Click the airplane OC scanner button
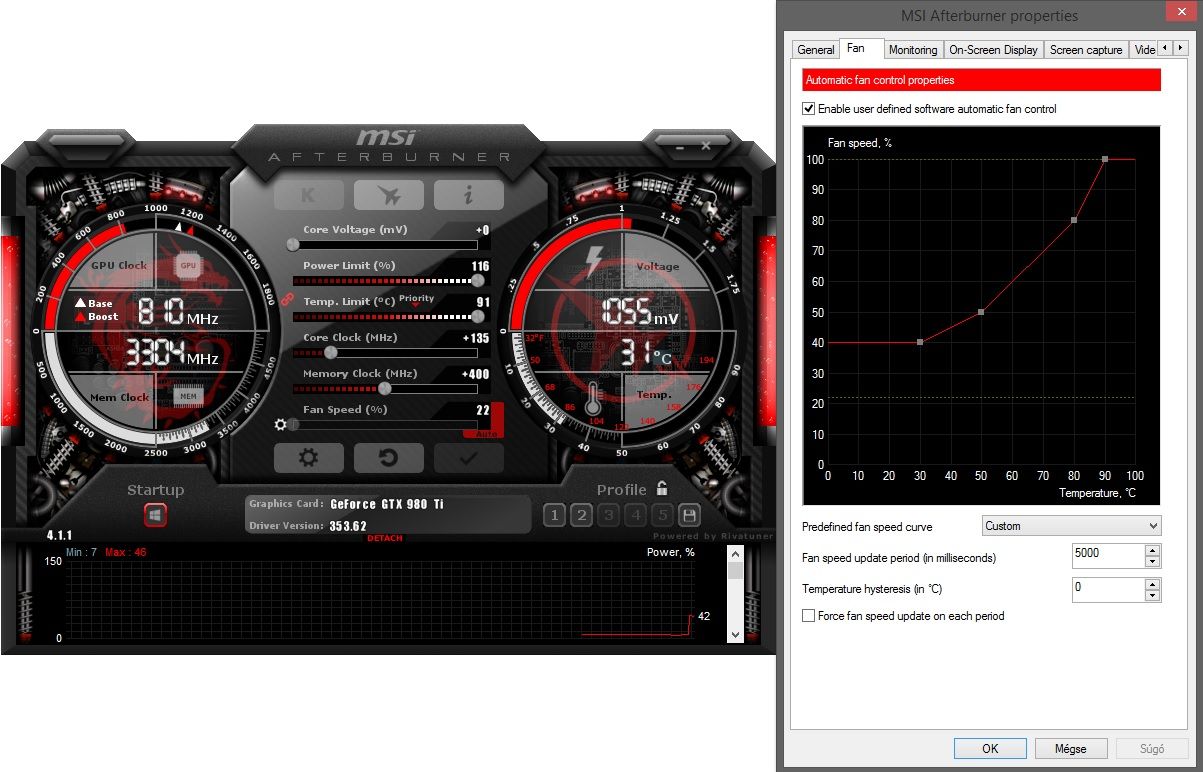 (x=389, y=195)
